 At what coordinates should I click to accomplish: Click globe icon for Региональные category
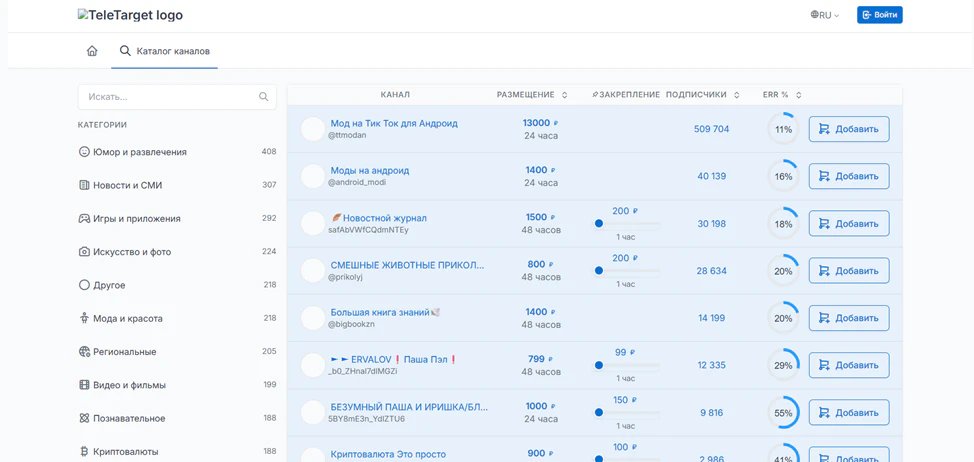pos(84,351)
